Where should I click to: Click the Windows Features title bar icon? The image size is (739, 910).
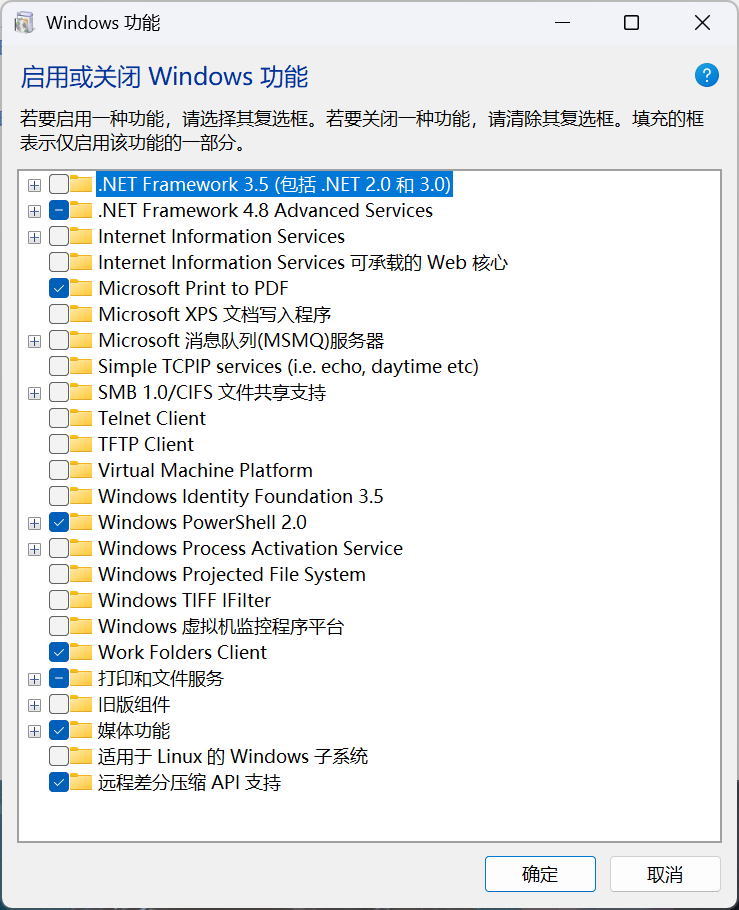pos(24,23)
